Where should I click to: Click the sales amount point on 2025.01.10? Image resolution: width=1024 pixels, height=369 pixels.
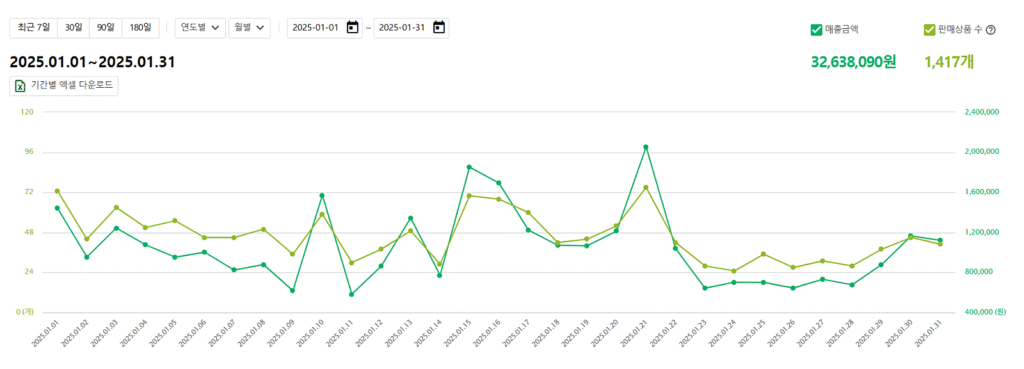[x=322, y=195]
